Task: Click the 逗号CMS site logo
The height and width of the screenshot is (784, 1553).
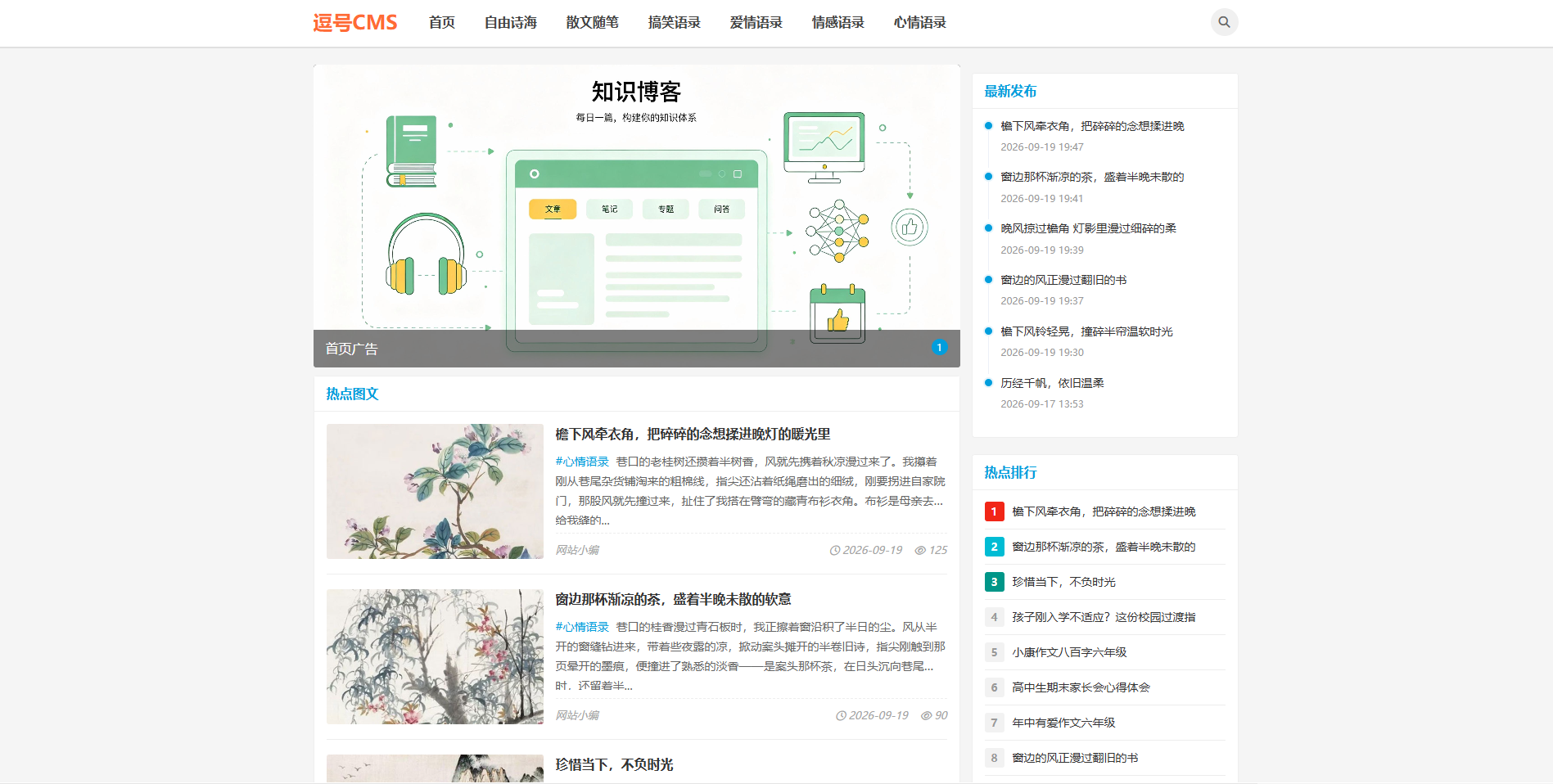Action: click(x=354, y=22)
